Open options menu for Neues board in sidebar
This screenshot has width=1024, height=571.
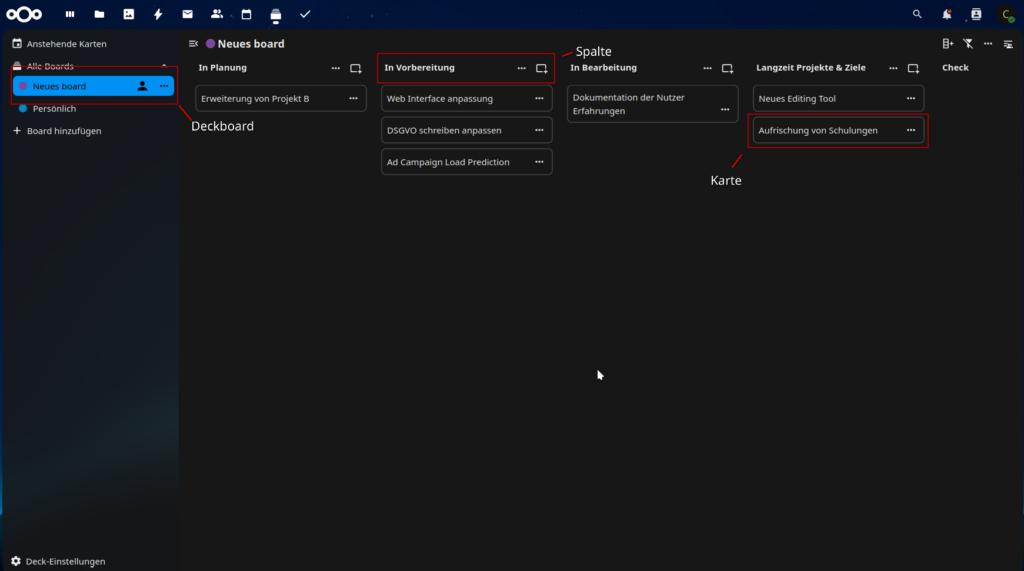[164, 86]
